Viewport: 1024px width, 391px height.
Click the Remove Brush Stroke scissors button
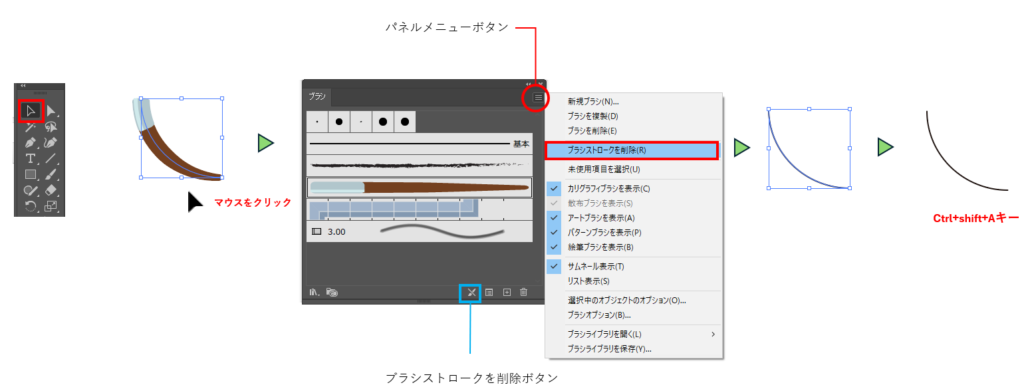470,292
